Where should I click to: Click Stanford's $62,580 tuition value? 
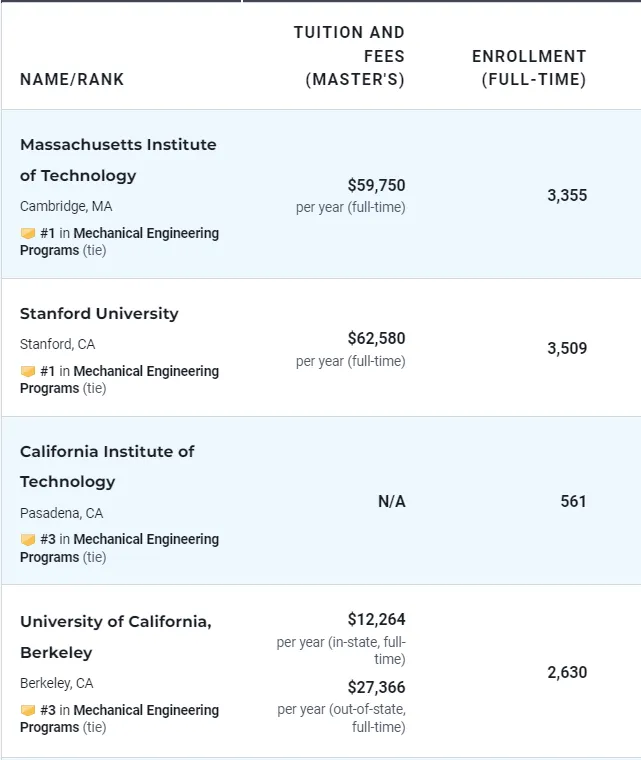pos(376,338)
